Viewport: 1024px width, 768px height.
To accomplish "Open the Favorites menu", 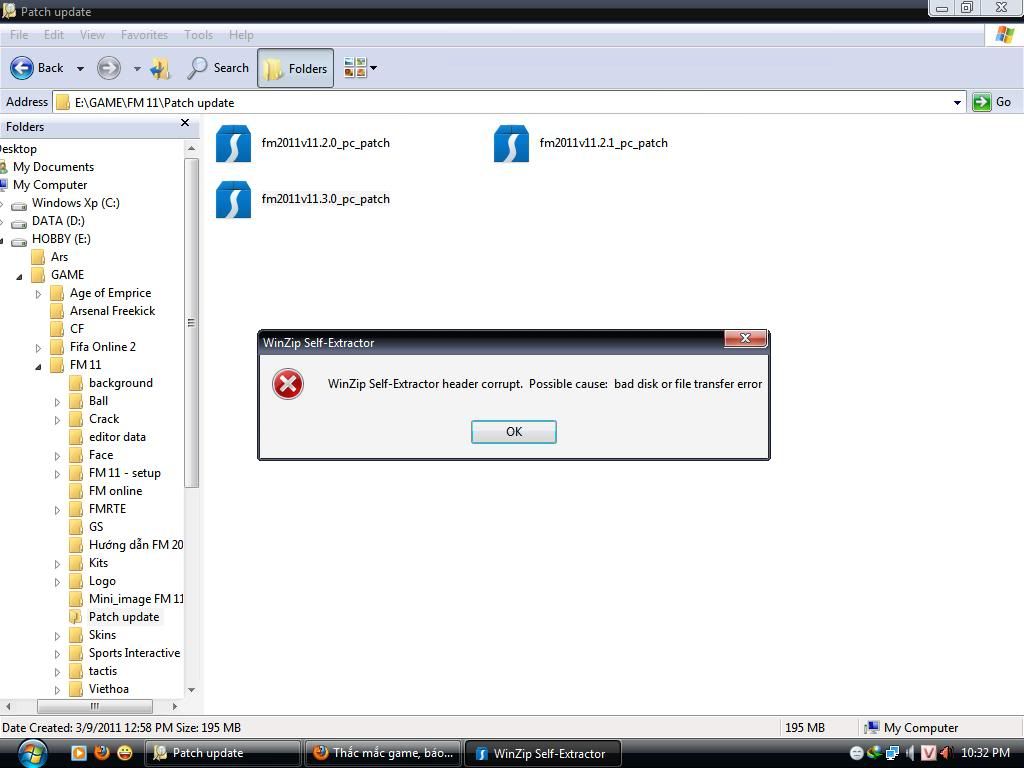I will coord(144,35).
